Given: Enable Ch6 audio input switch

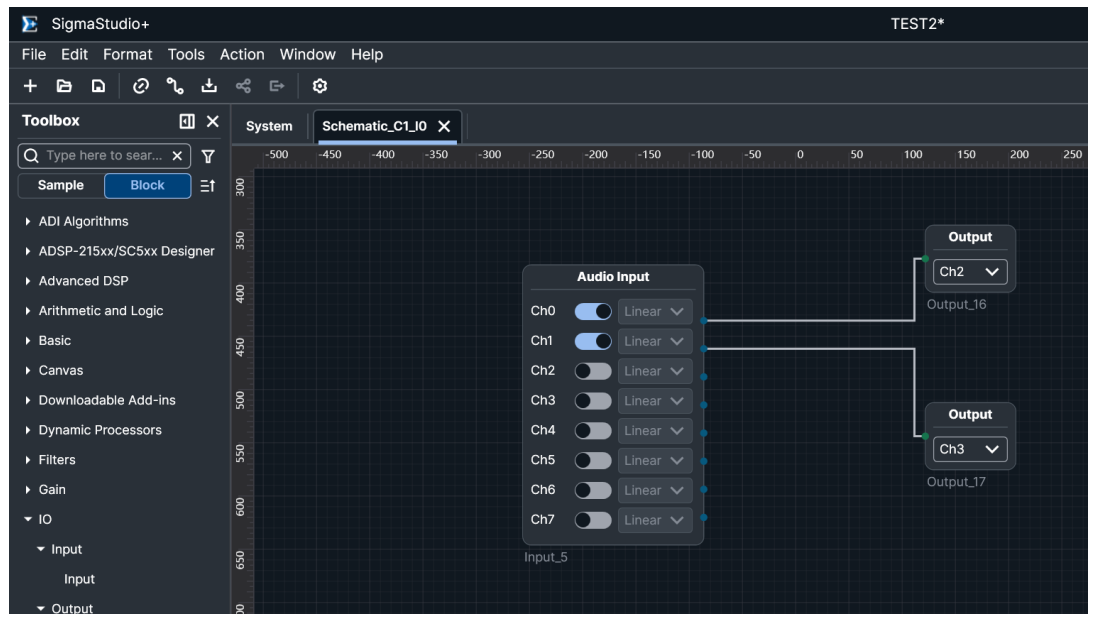Looking at the screenshot, I should click(x=593, y=490).
